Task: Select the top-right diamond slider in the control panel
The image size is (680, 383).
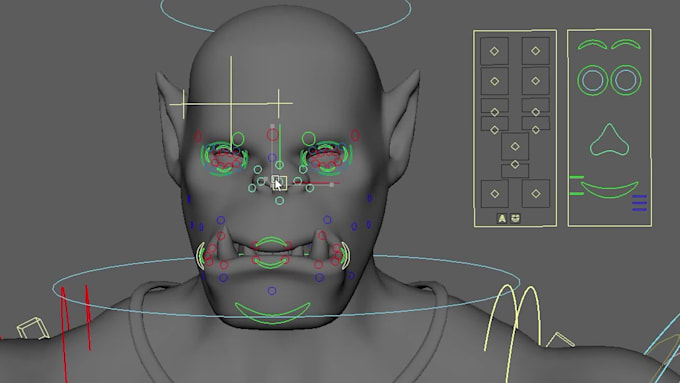Action: tap(536, 51)
